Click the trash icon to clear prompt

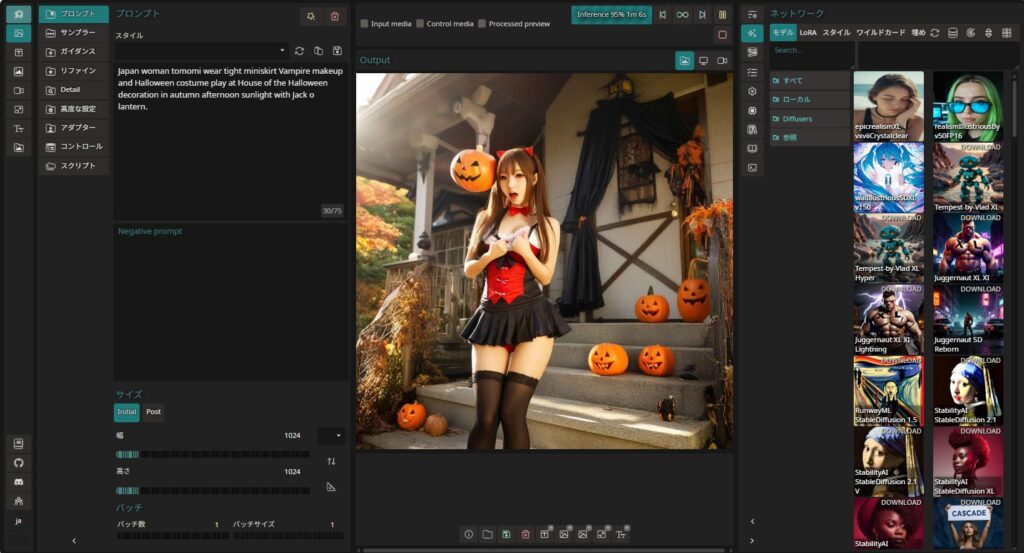[335, 16]
